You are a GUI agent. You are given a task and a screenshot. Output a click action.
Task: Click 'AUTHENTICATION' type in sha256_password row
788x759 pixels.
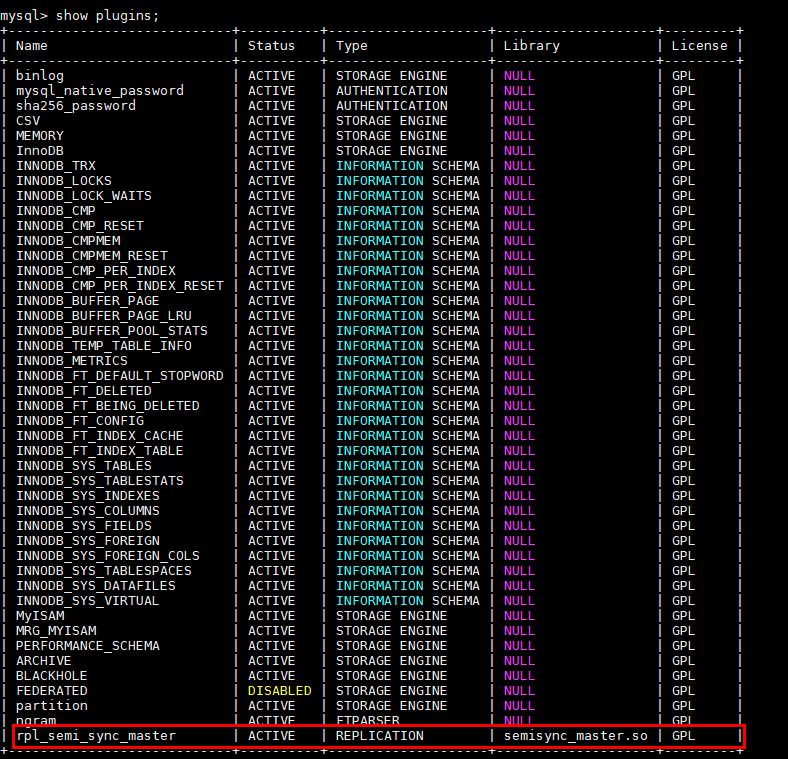pos(391,106)
